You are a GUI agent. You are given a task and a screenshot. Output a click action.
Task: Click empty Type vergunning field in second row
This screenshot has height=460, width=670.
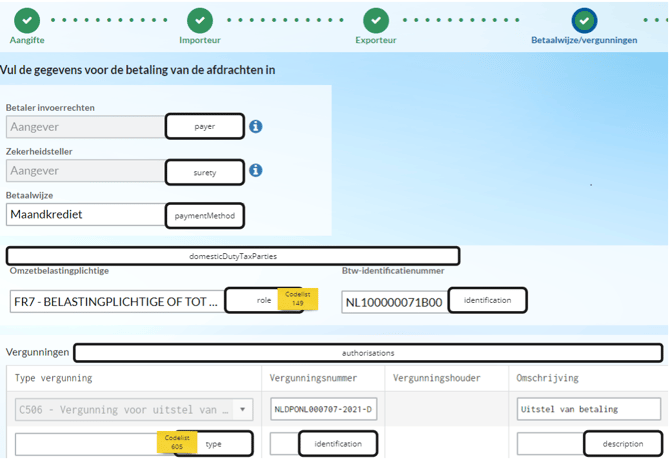point(87,444)
